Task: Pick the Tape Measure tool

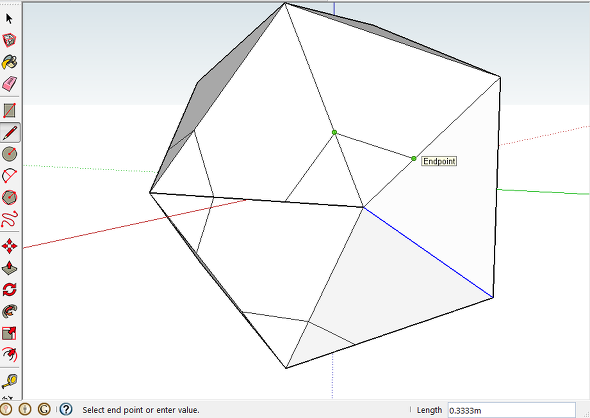Action: 9,381
